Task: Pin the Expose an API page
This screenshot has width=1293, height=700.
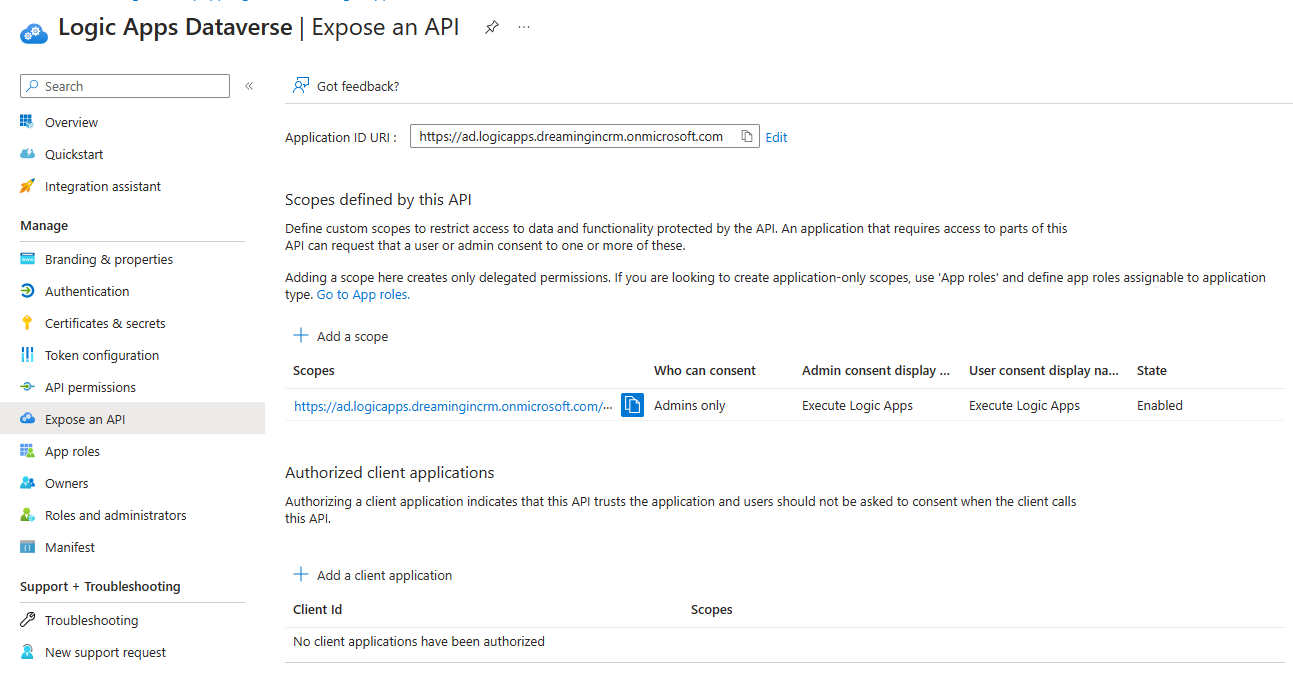Action: (x=491, y=28)
